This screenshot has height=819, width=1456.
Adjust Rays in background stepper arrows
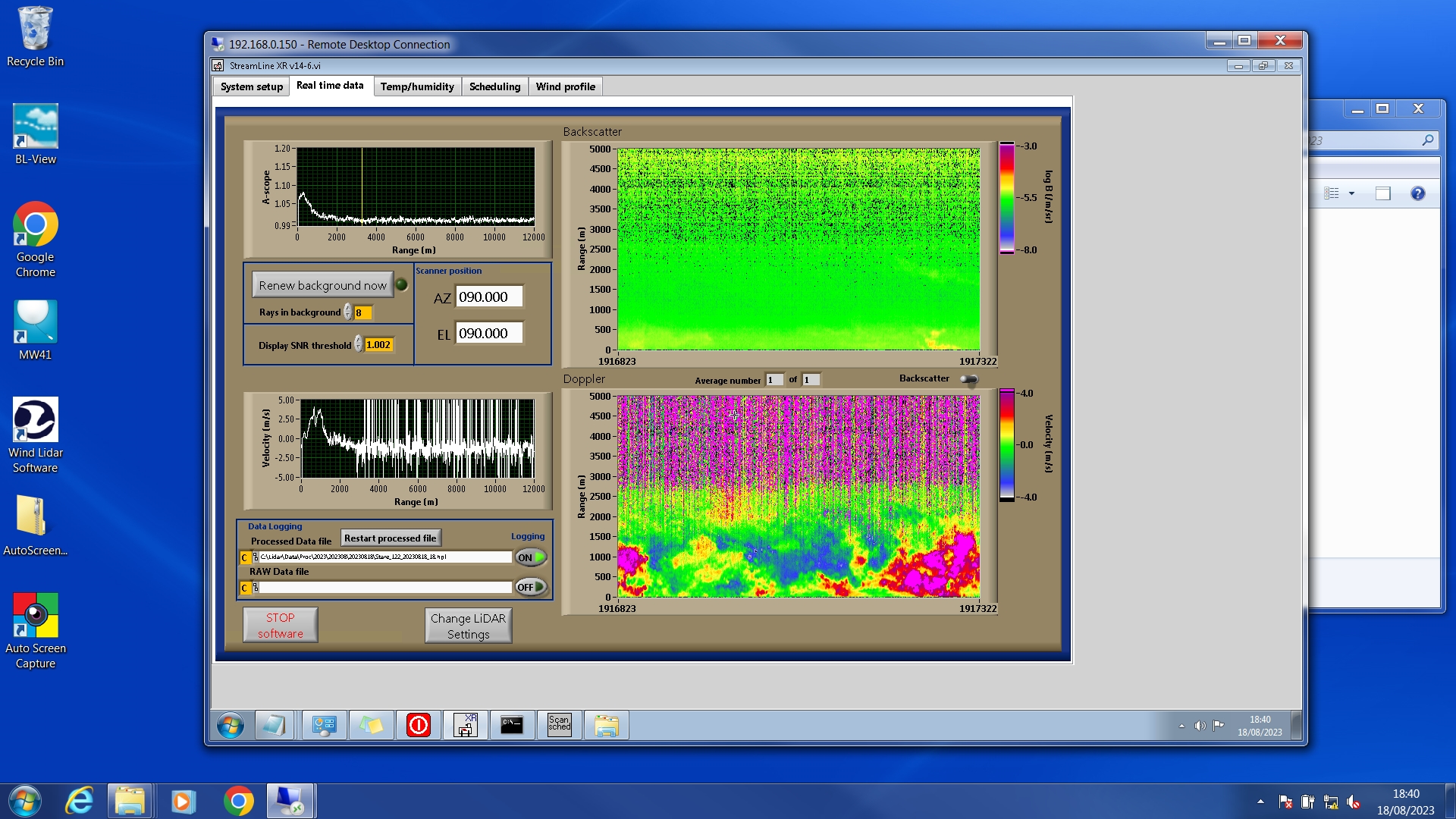coord(348,312)
